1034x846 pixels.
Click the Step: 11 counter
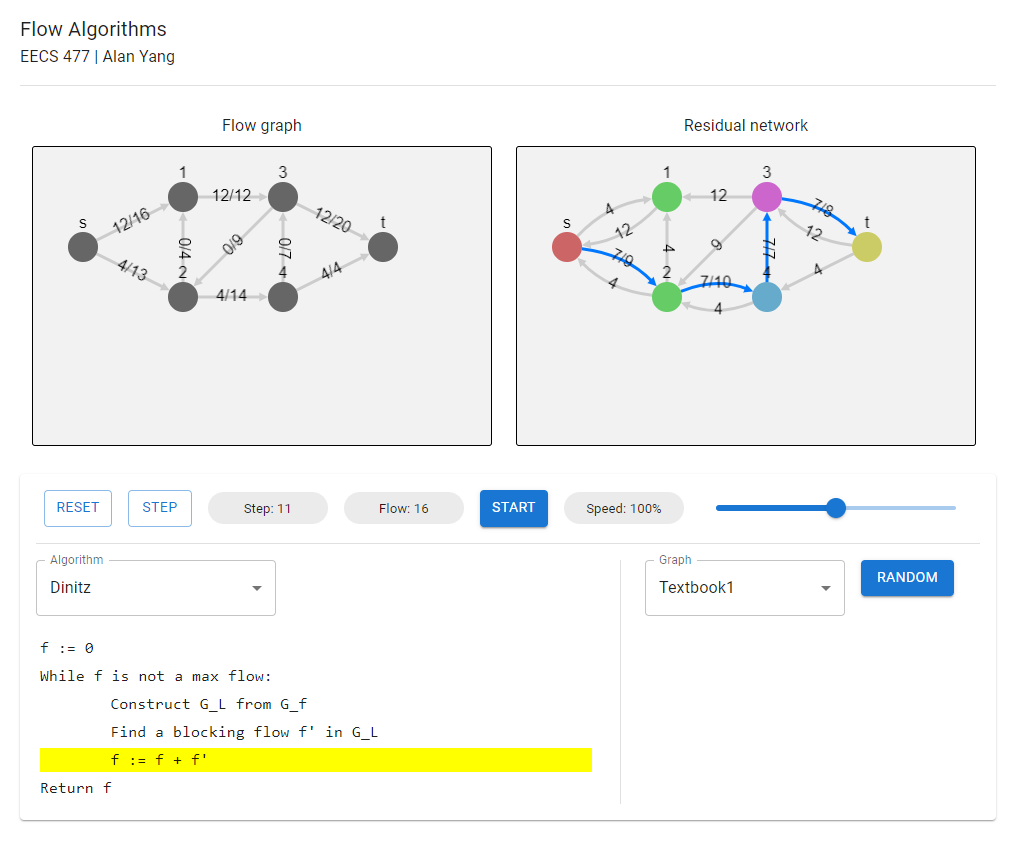267,508
